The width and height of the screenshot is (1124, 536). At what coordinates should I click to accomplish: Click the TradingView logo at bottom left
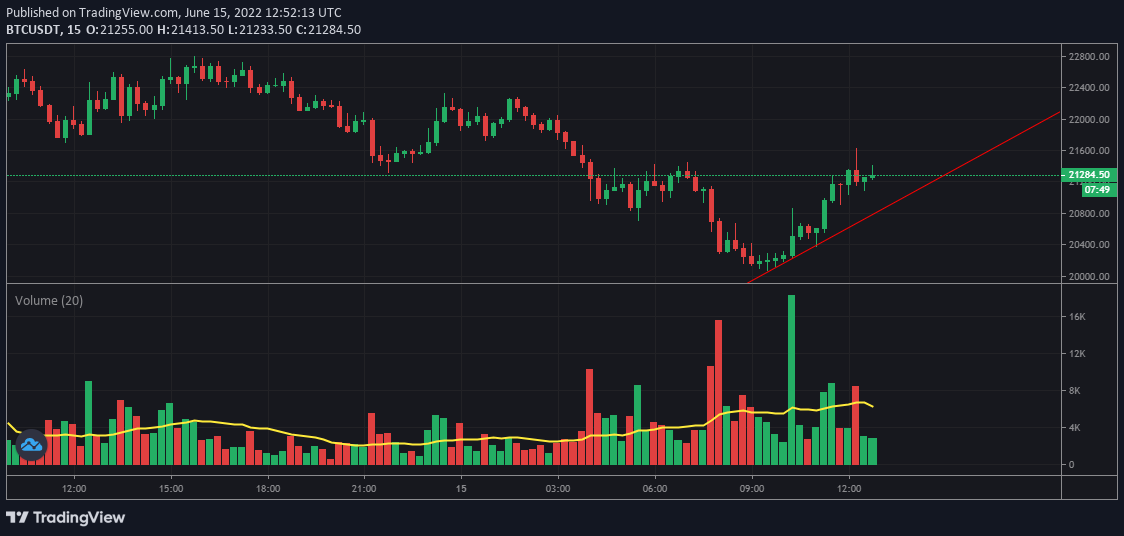pyautogui.click(x=65, y=517)
